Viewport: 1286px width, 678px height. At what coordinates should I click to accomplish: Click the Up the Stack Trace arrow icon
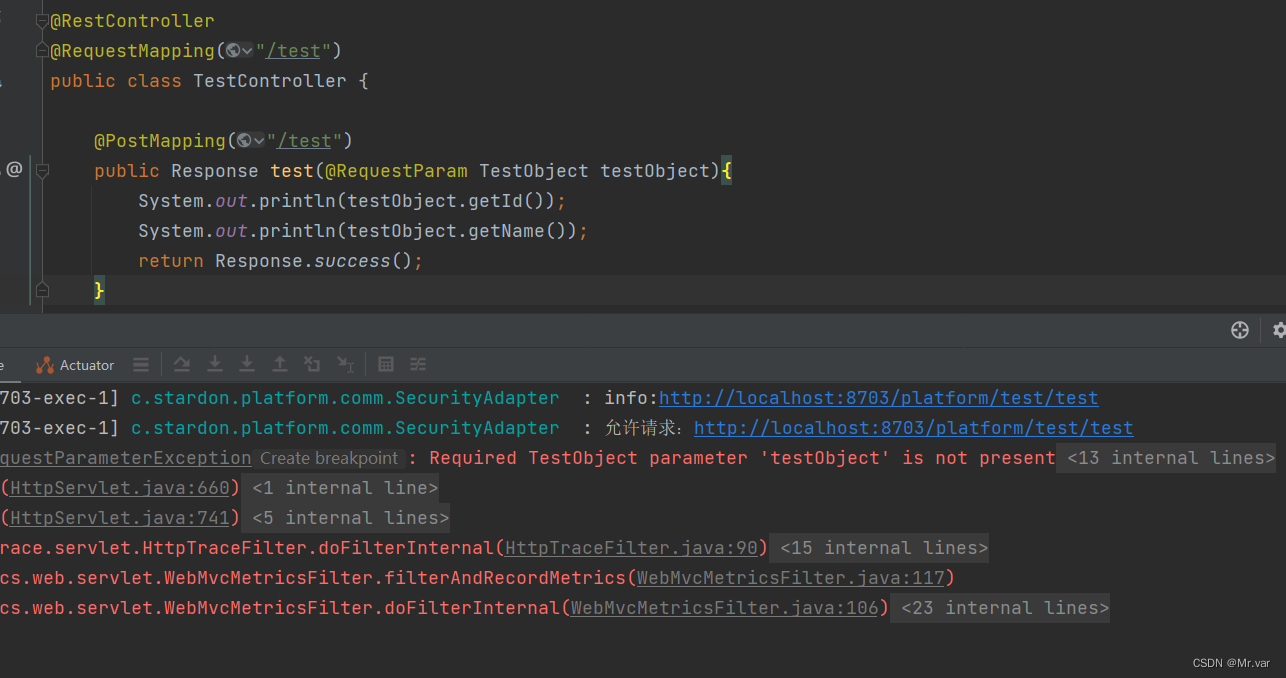point(279,364)
